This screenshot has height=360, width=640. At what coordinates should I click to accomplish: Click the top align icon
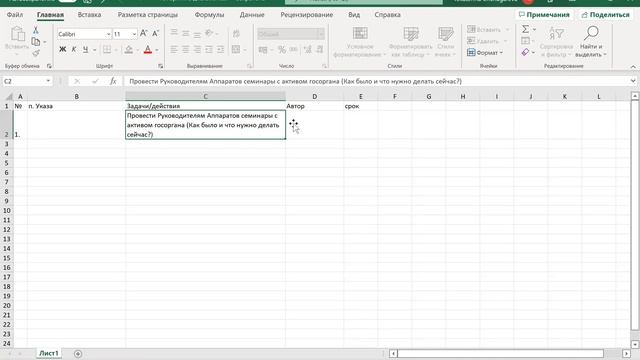click(x=174, y=34)
